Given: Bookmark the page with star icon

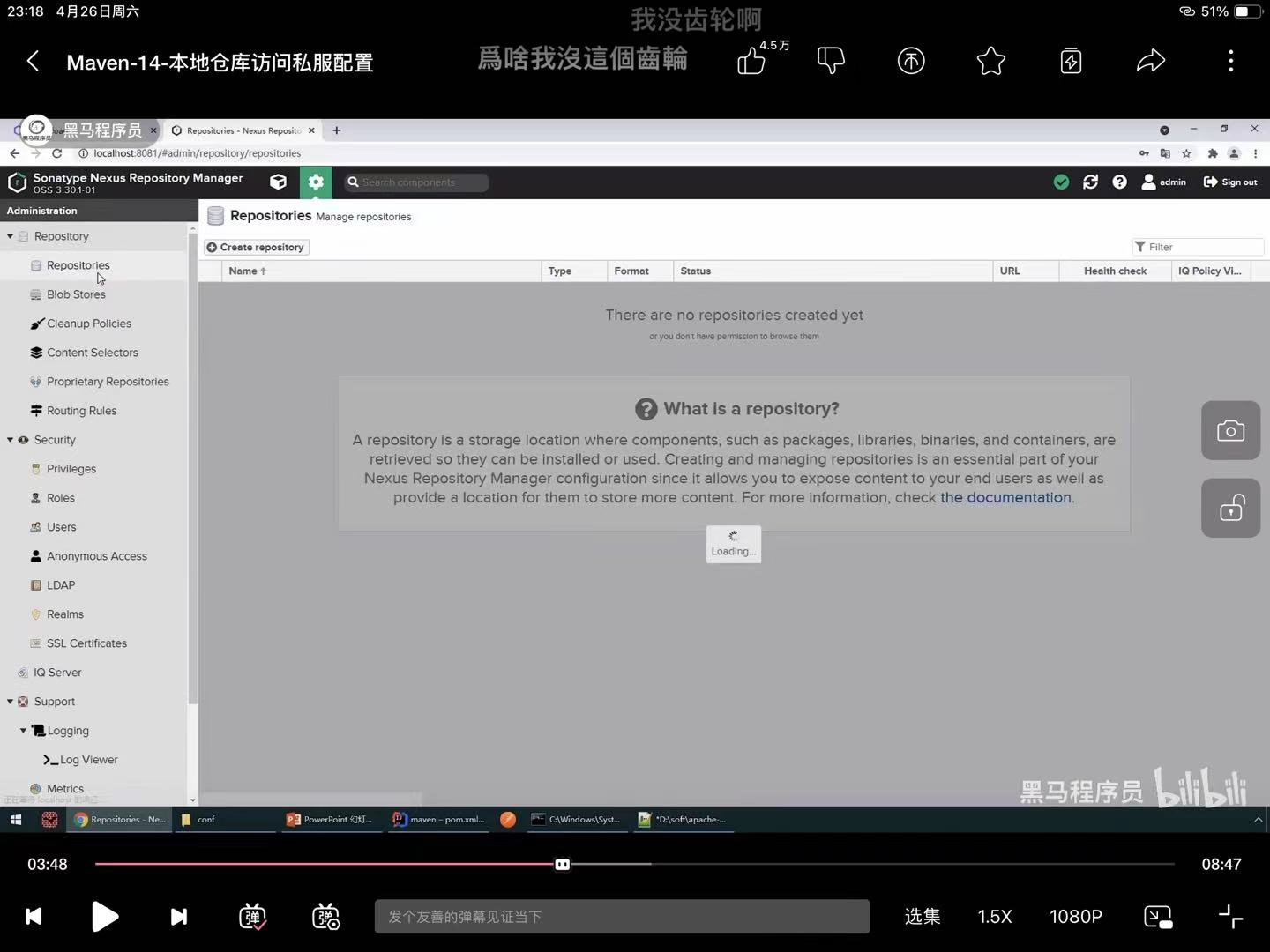Looking at the screenshot, I should [x=1186, y=153].
